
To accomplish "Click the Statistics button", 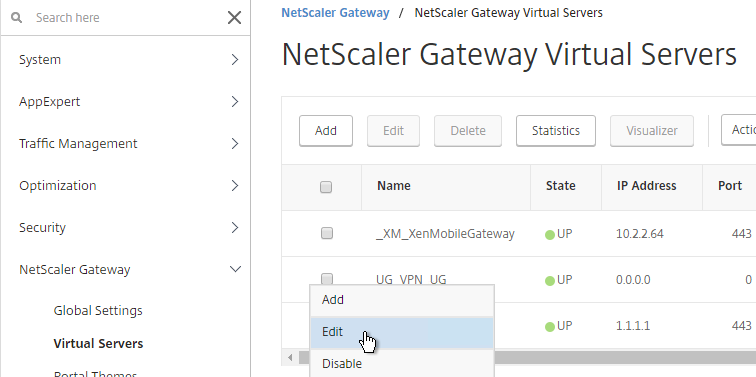I will click(x=556, y=131).
